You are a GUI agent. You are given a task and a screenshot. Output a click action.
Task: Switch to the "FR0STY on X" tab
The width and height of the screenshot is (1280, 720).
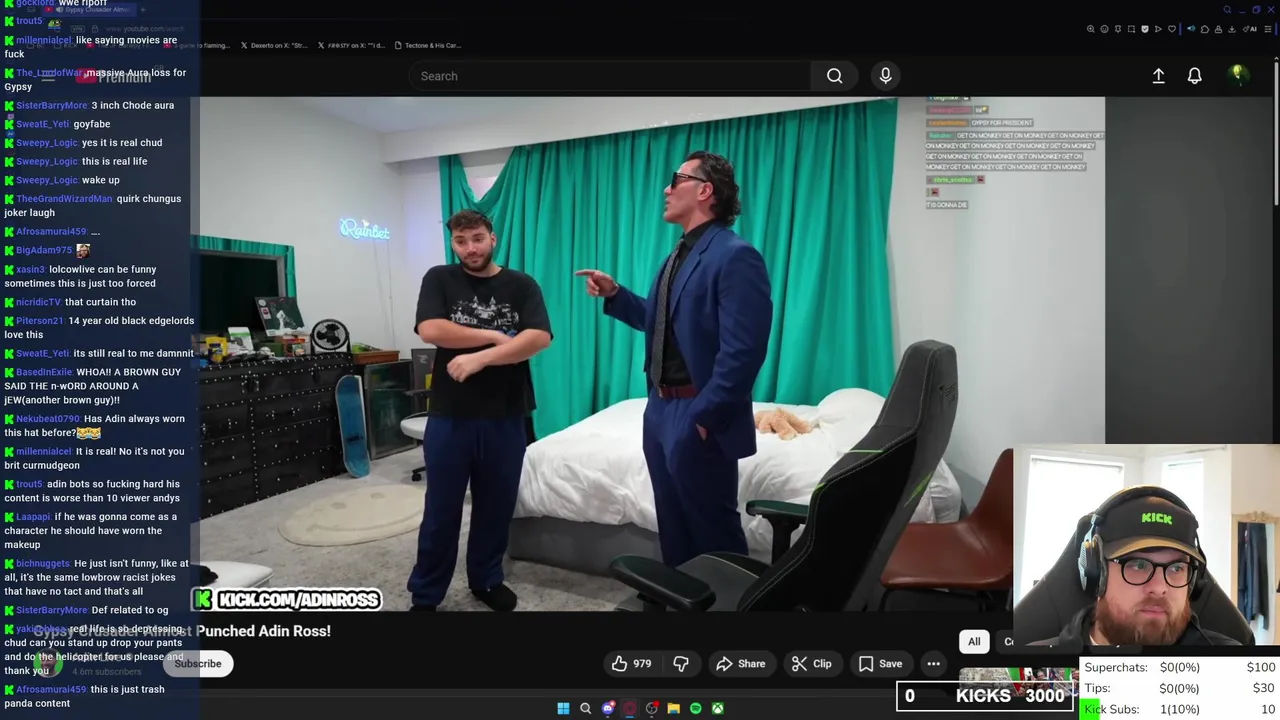tap(349, 45)
